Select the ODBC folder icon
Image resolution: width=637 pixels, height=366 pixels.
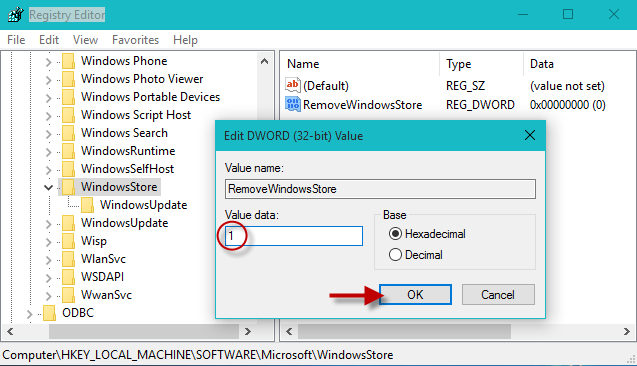pos(49,313)
